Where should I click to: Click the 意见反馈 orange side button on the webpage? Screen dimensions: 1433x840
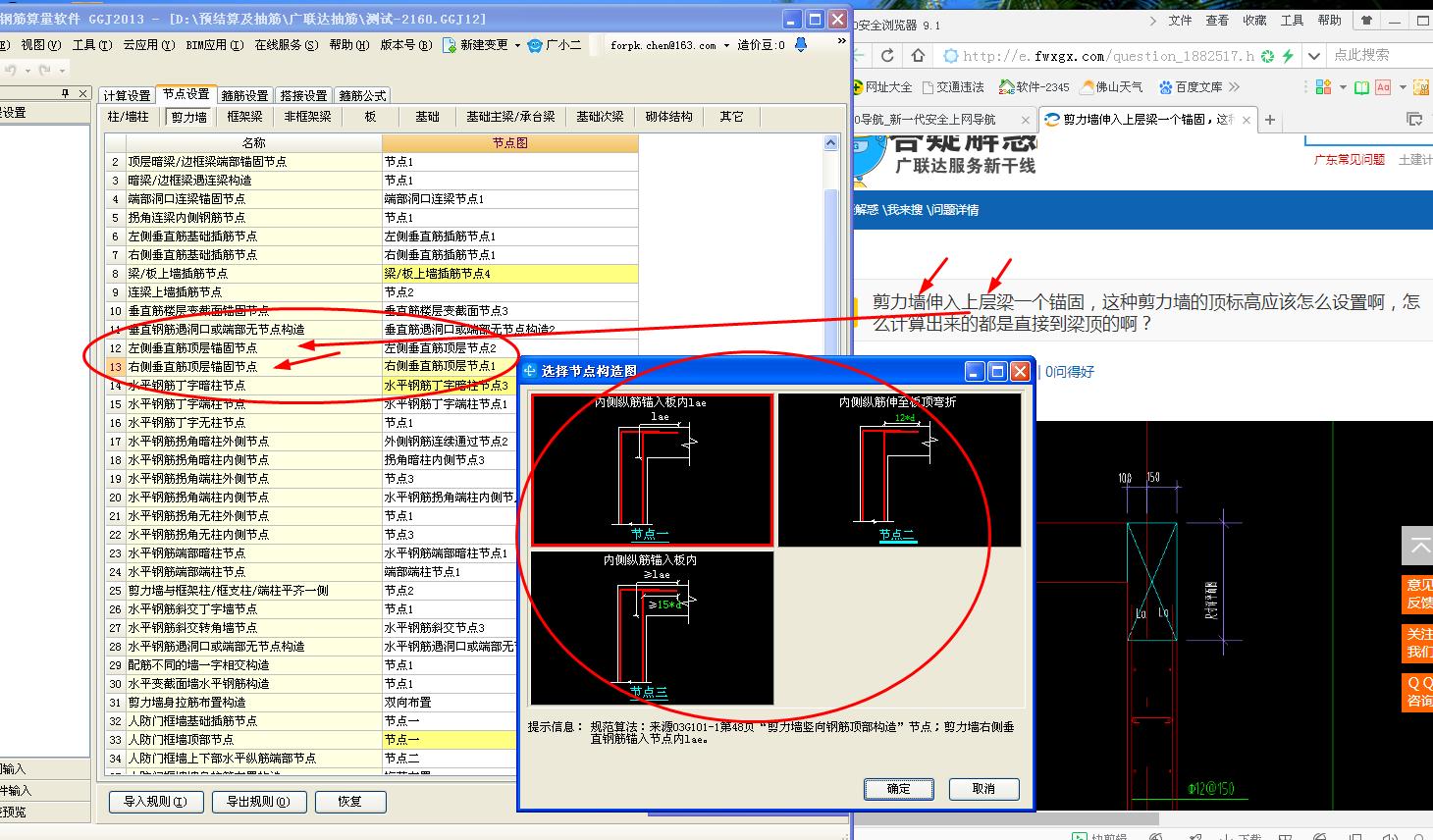1418,593
